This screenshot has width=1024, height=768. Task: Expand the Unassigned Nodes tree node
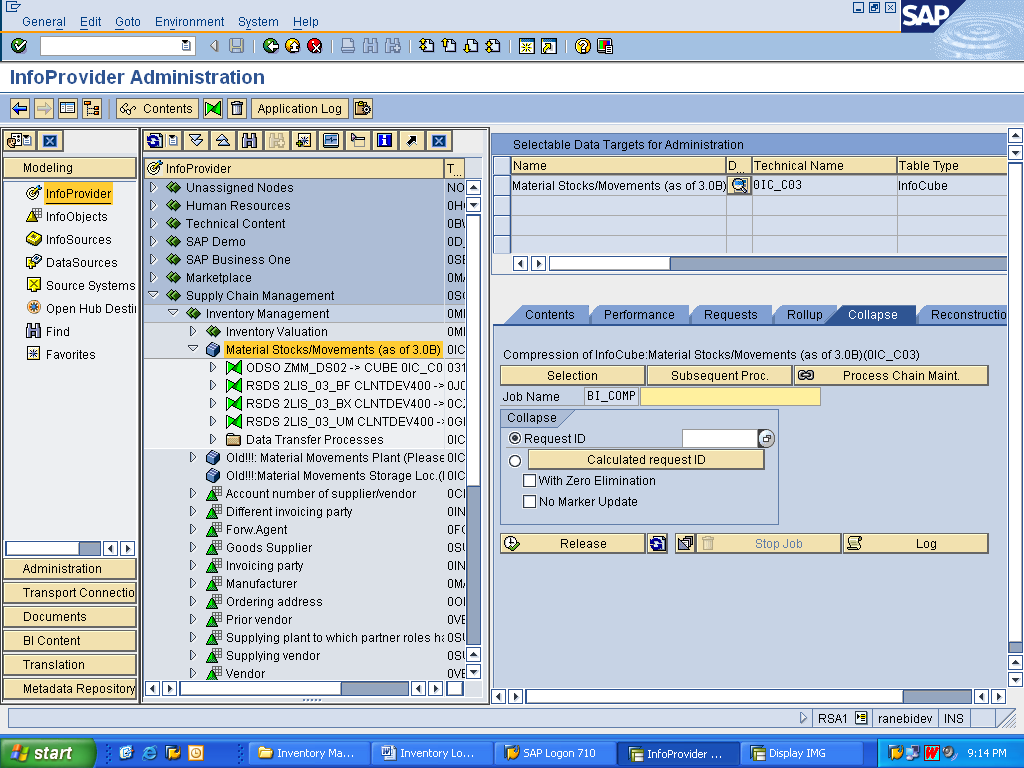pyautogui.click(x=153, y=187)
